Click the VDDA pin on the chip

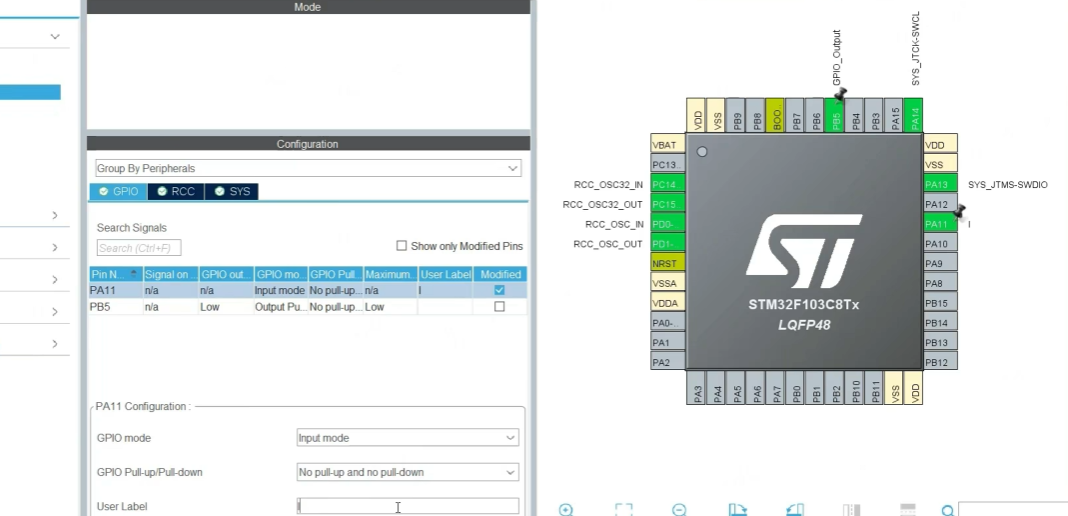(668, 303)
